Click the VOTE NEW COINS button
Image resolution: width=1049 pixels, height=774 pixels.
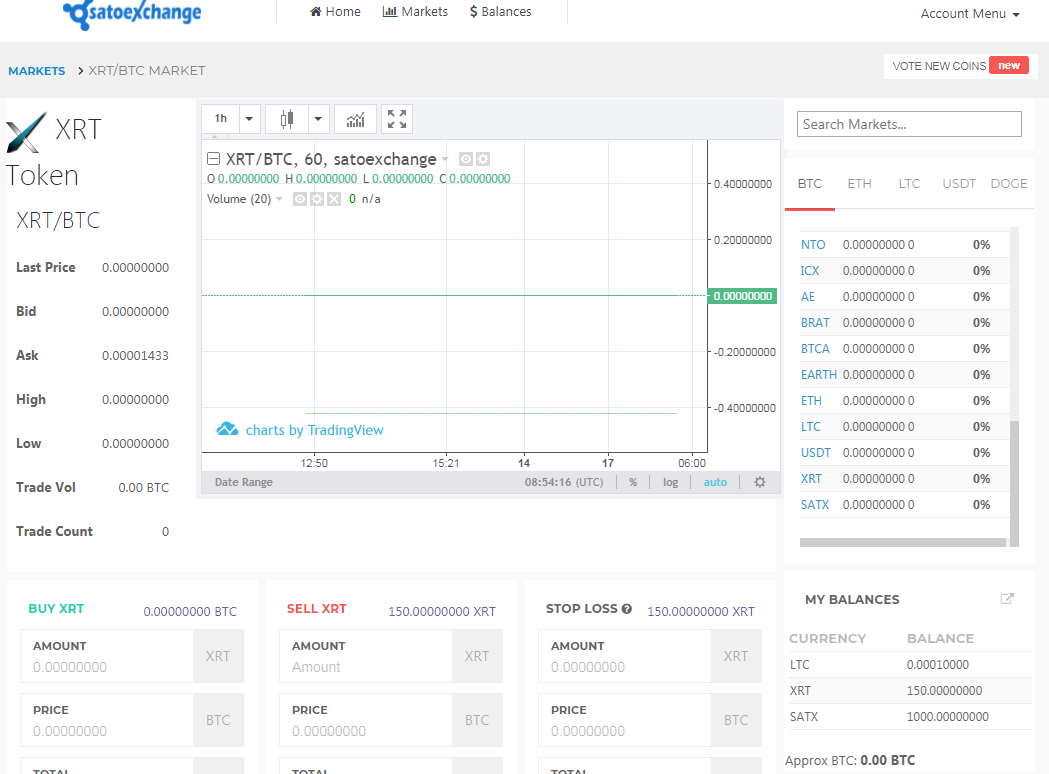click(960, 66)
